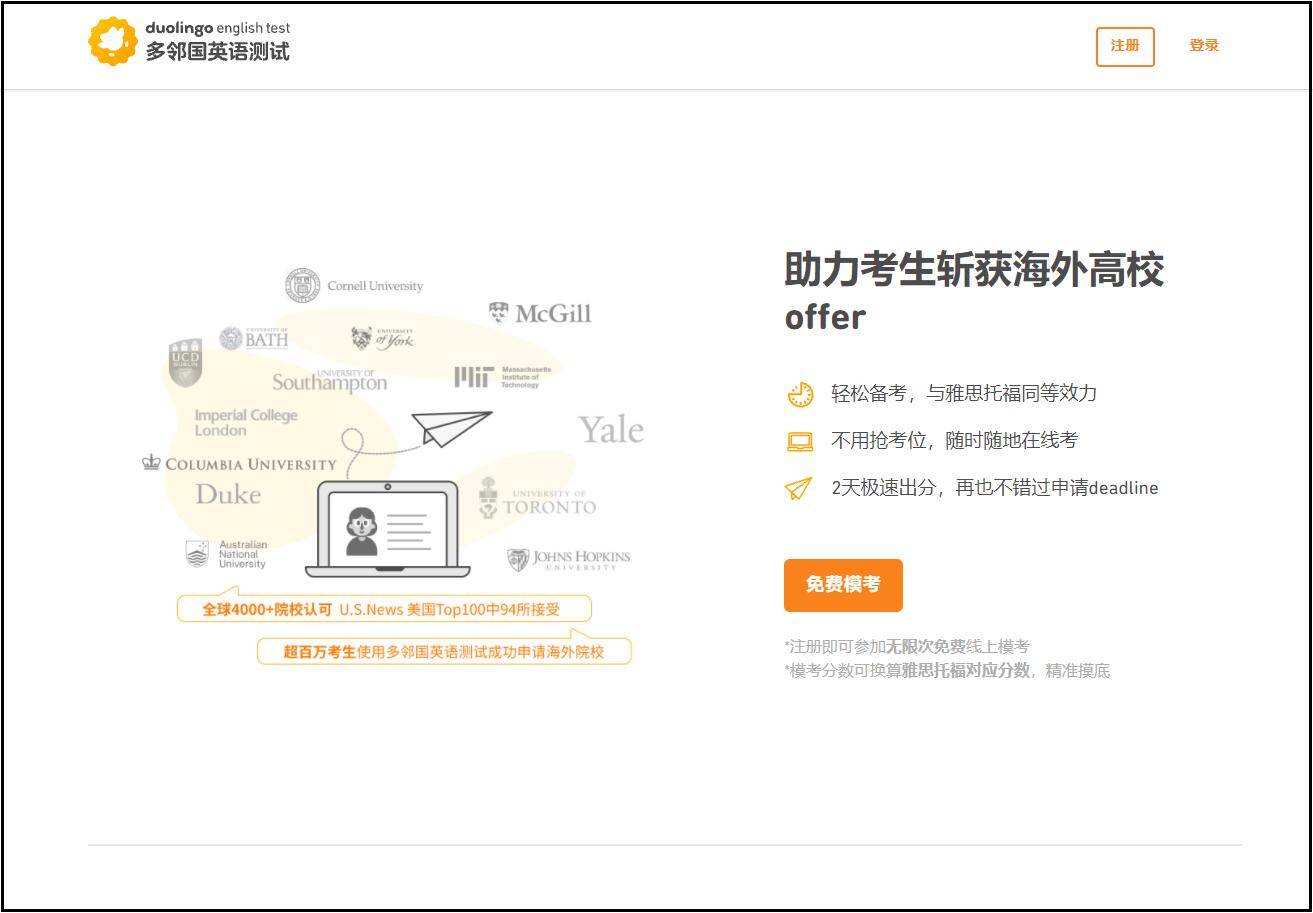Start the 免费模考 free practice test
Viewport: 1313px width, 913px height.
coord(843,585)
